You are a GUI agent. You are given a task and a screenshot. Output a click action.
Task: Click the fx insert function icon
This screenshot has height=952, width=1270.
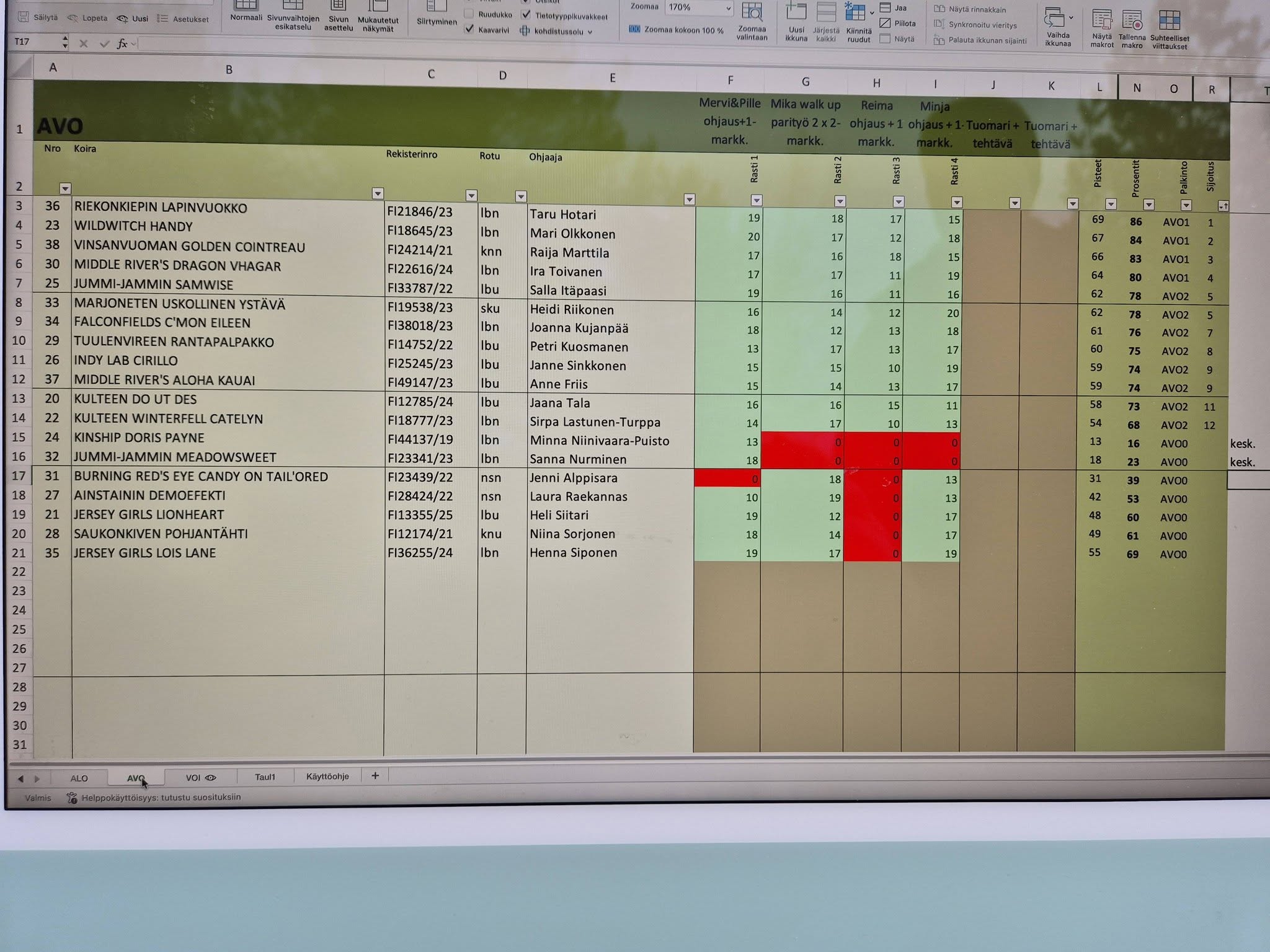click(122, 43)
